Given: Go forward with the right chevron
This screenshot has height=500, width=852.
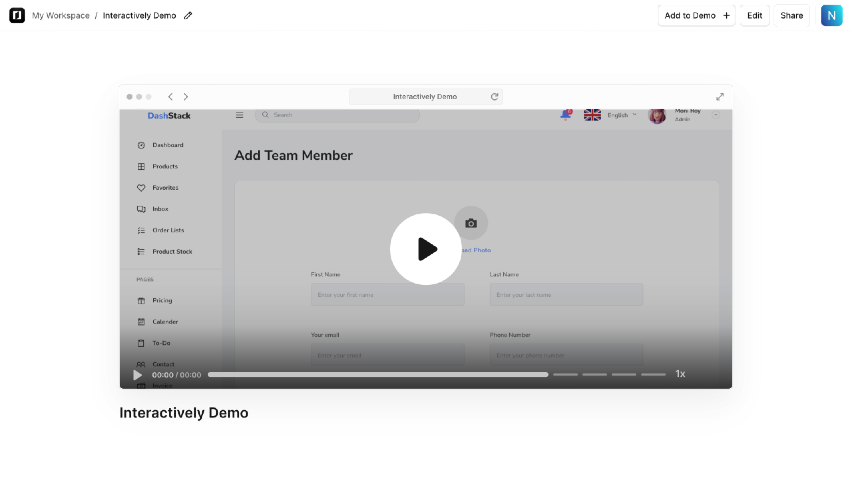Looking at the screenshot, I should point(186,97).
